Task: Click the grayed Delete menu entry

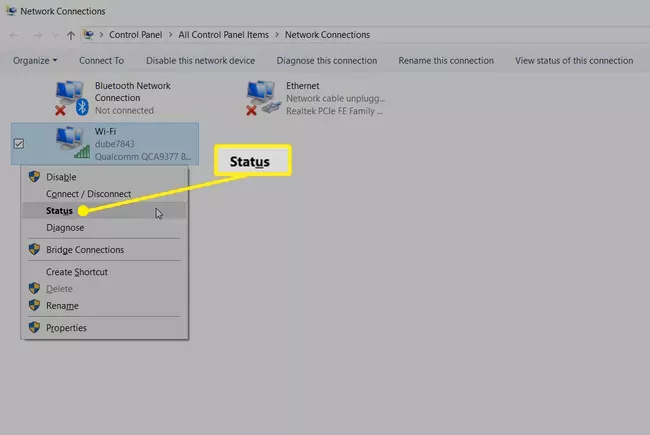Action: (x=104, y=289)
